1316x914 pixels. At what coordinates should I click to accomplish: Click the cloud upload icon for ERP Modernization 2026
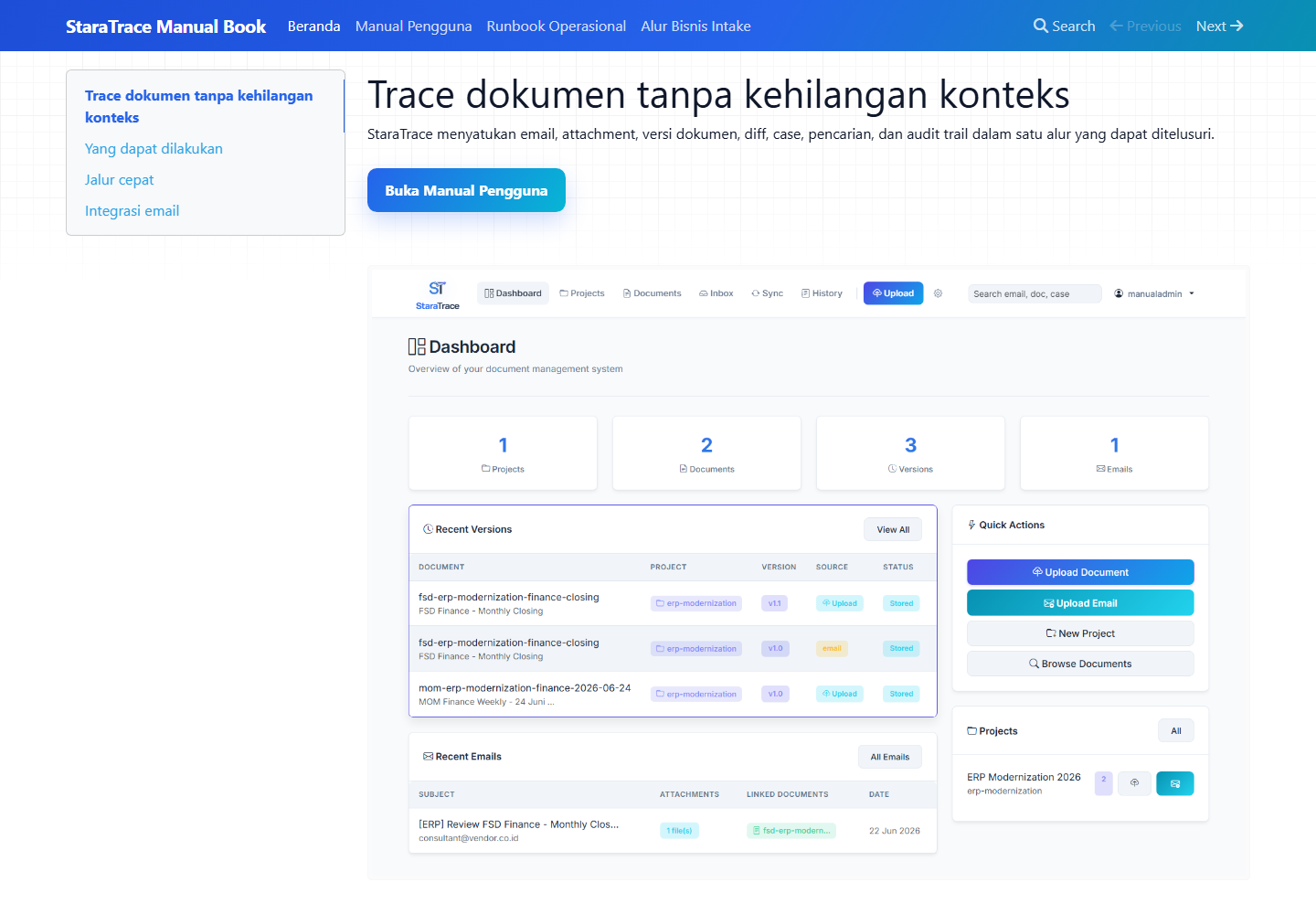click(1134, 783)
